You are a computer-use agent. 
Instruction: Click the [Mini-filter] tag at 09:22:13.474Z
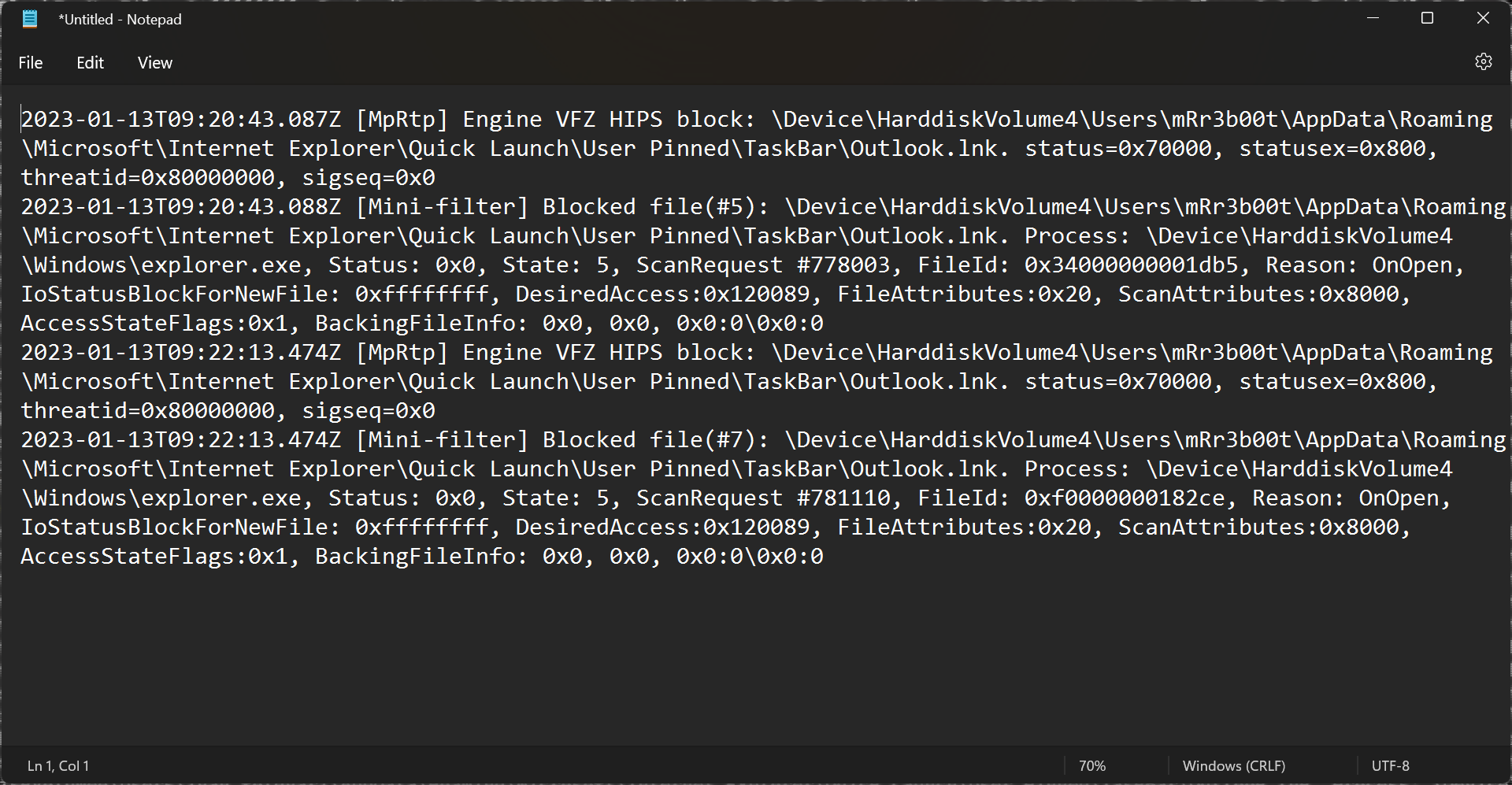pyautogui.click(x=442, y=439)
